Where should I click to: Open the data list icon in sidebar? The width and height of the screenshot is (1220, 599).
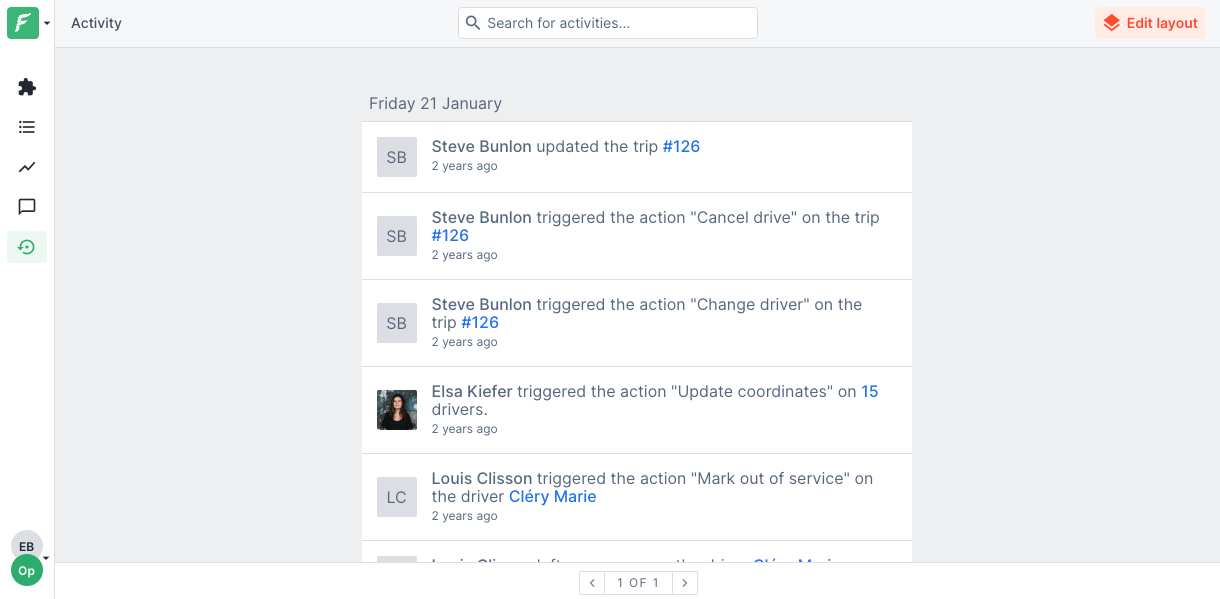(27, 127)
